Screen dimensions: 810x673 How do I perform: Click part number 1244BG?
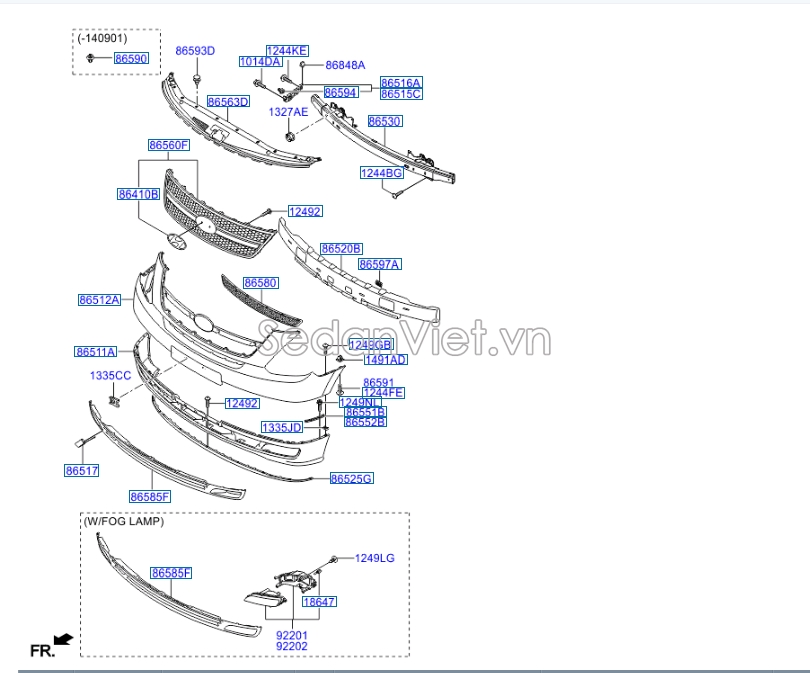click(x=381, y=173)
